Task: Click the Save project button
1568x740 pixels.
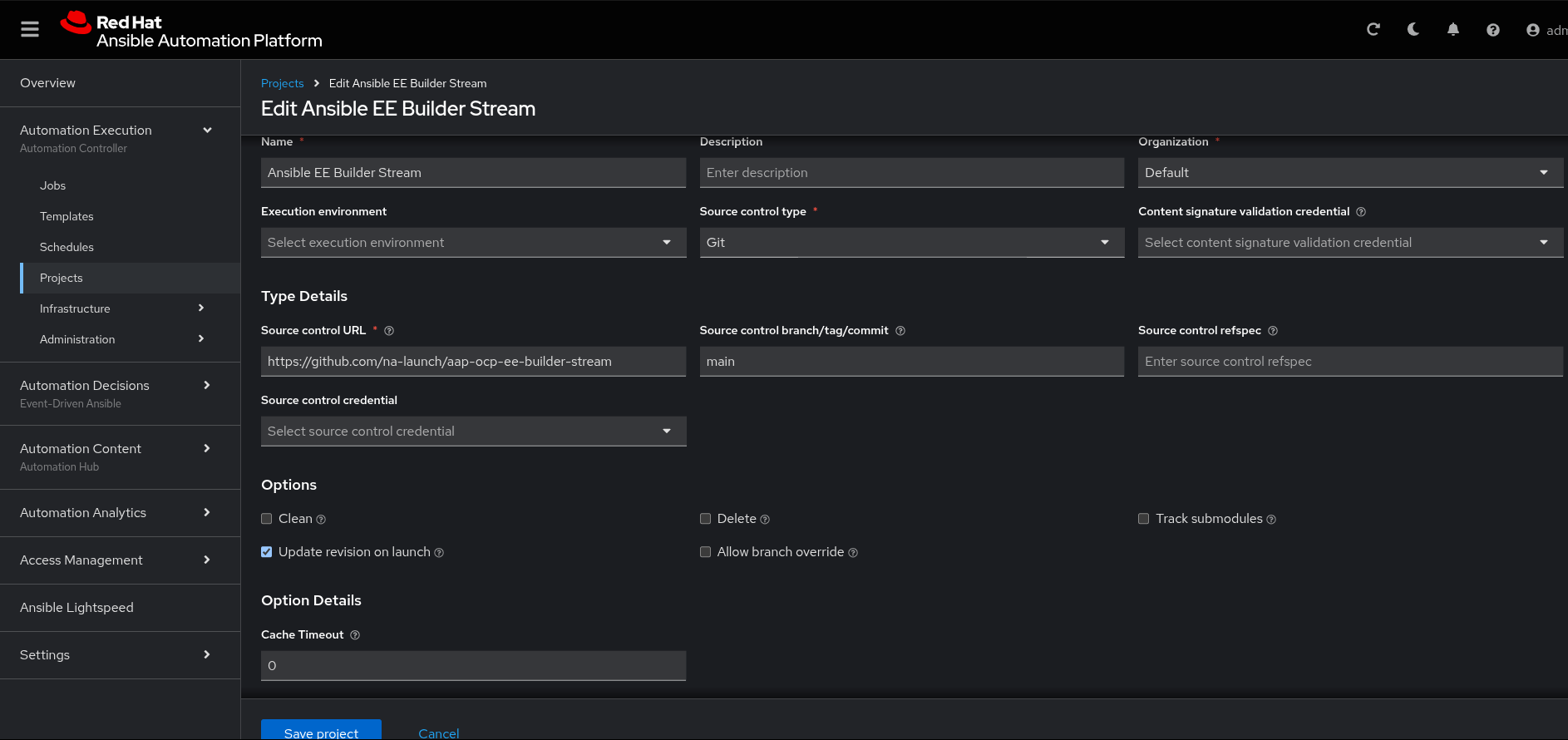Action: [x=321, y=731]
